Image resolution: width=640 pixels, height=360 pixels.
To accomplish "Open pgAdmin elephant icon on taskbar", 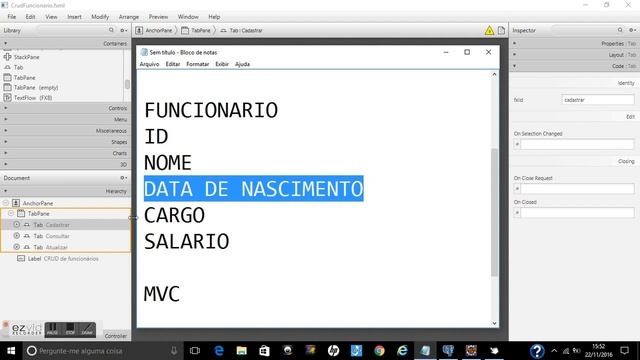I will (x=448, y=351).
